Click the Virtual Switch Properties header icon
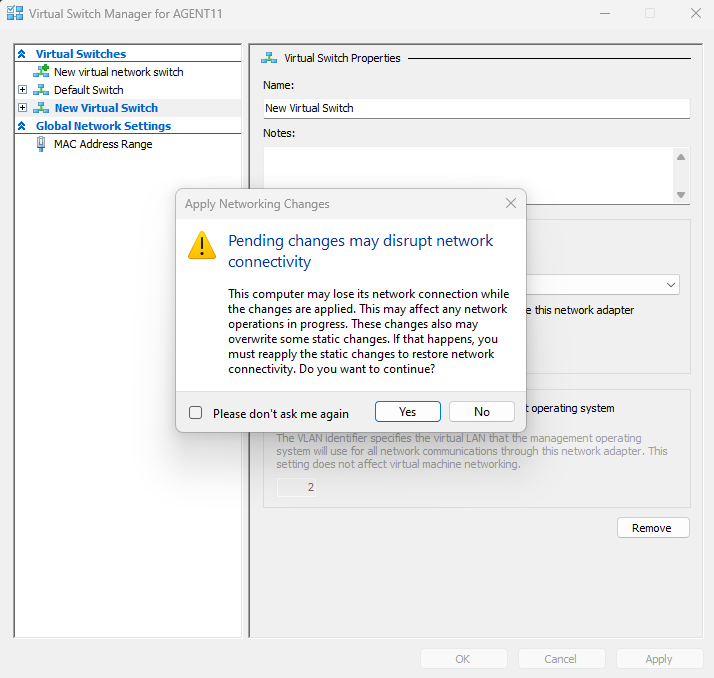The image size is (714, 678). click(x=269, y=58)
